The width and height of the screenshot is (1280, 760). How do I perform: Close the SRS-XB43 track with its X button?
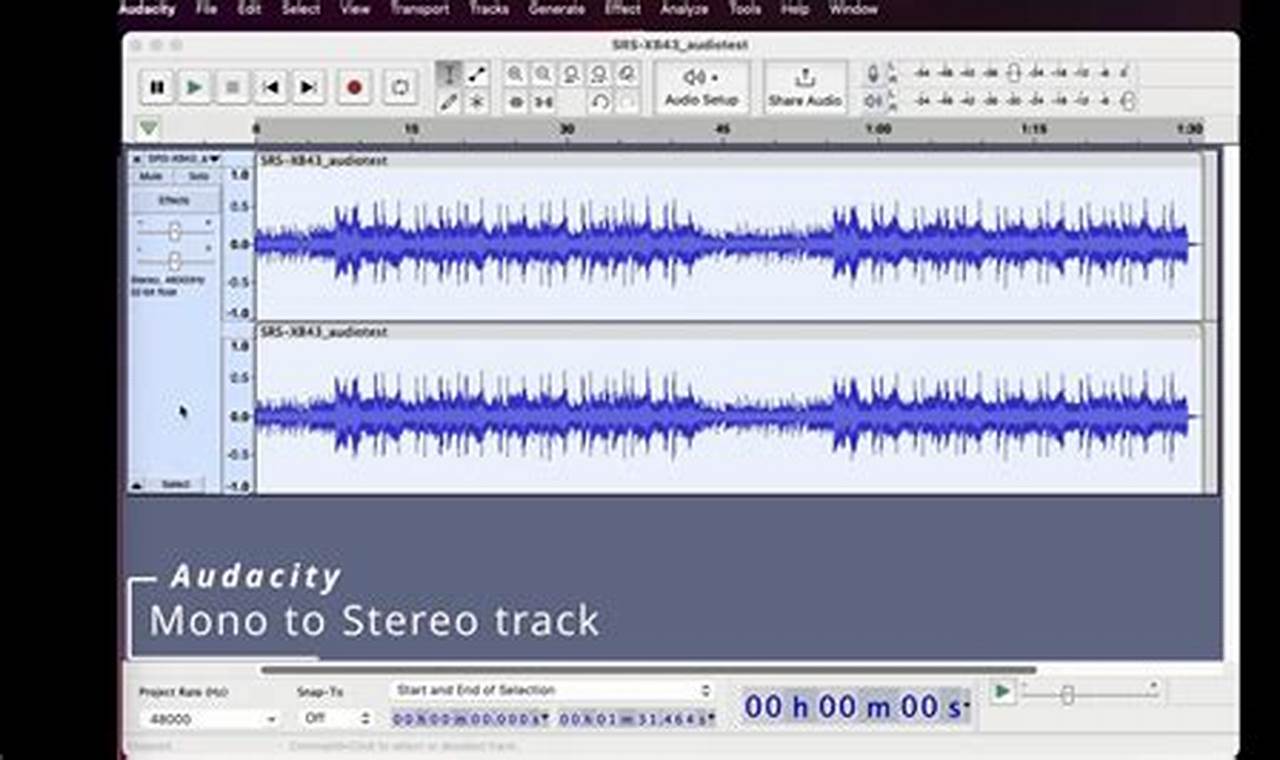[x=137, y=159]
